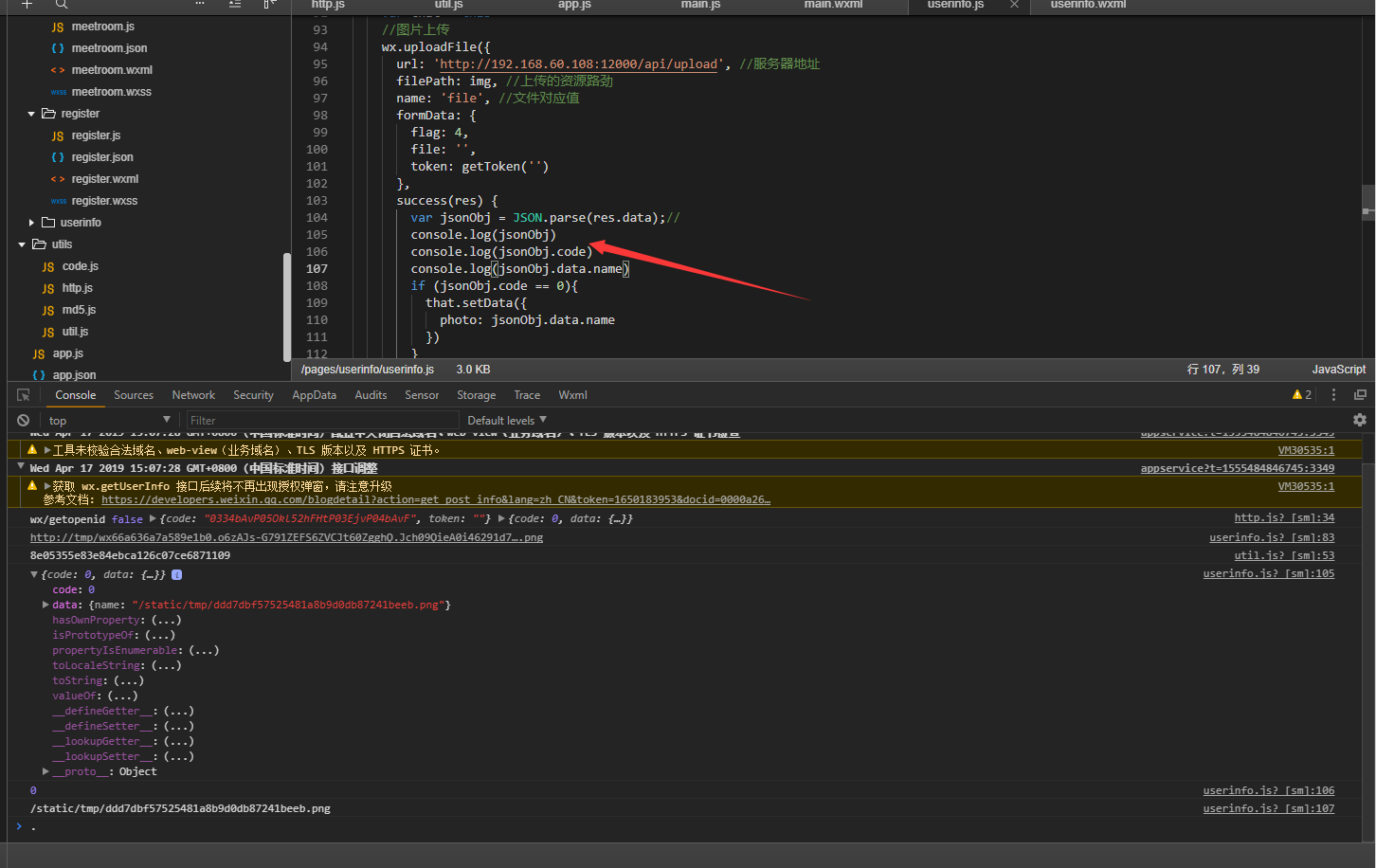Click the code editor vertical scrollbar

1368,204
